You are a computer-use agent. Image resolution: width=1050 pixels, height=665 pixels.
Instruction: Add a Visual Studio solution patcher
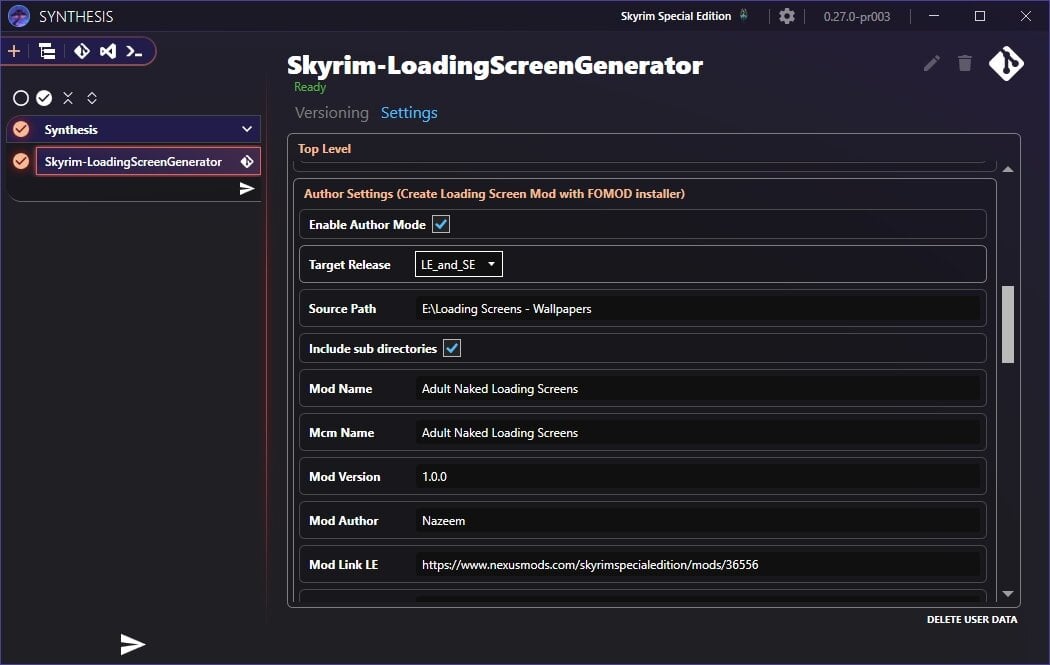108,51
